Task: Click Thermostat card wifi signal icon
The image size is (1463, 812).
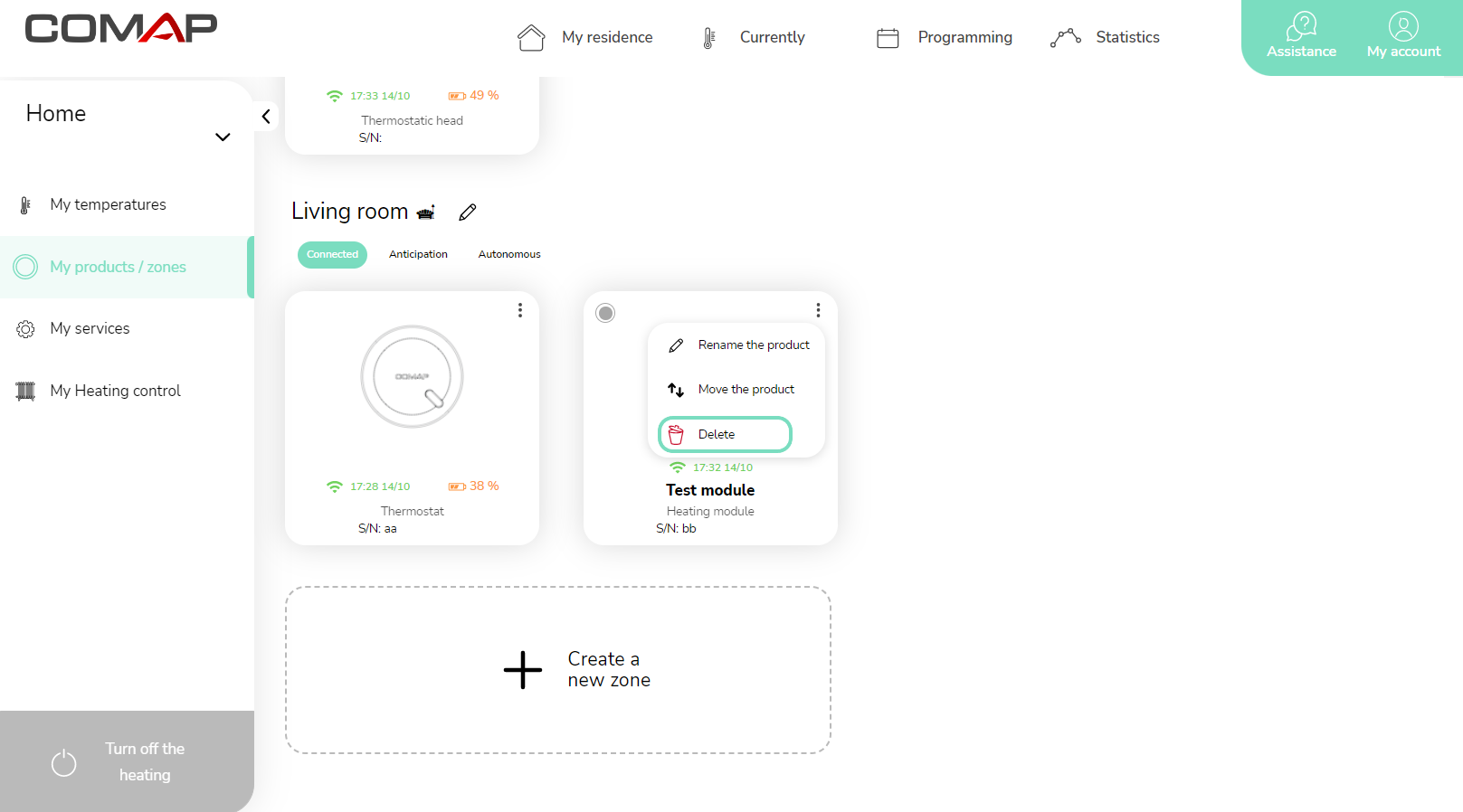Action: (335, 486)
